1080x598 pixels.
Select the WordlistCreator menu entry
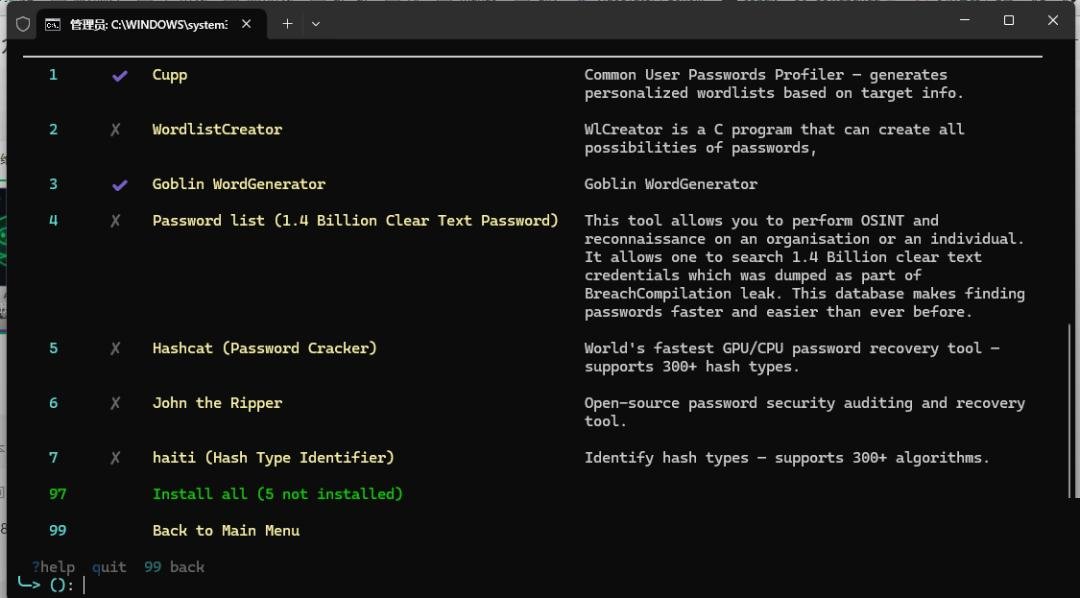tap(217, 130)
